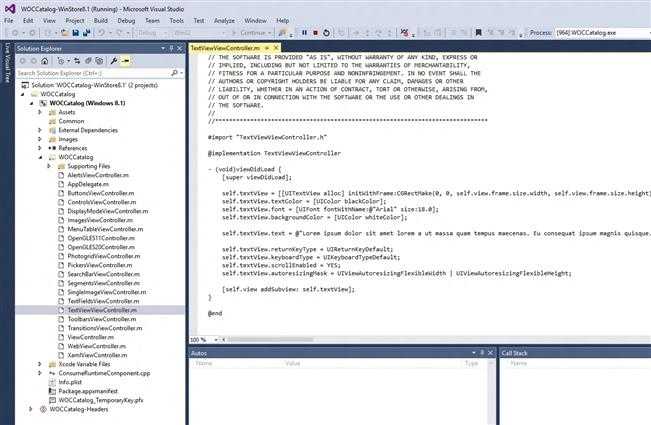Image resolution: width=651 pixels, height=425 pixels.
Task: Click the red Stop Debugging button
Action: tap(316, 32)
